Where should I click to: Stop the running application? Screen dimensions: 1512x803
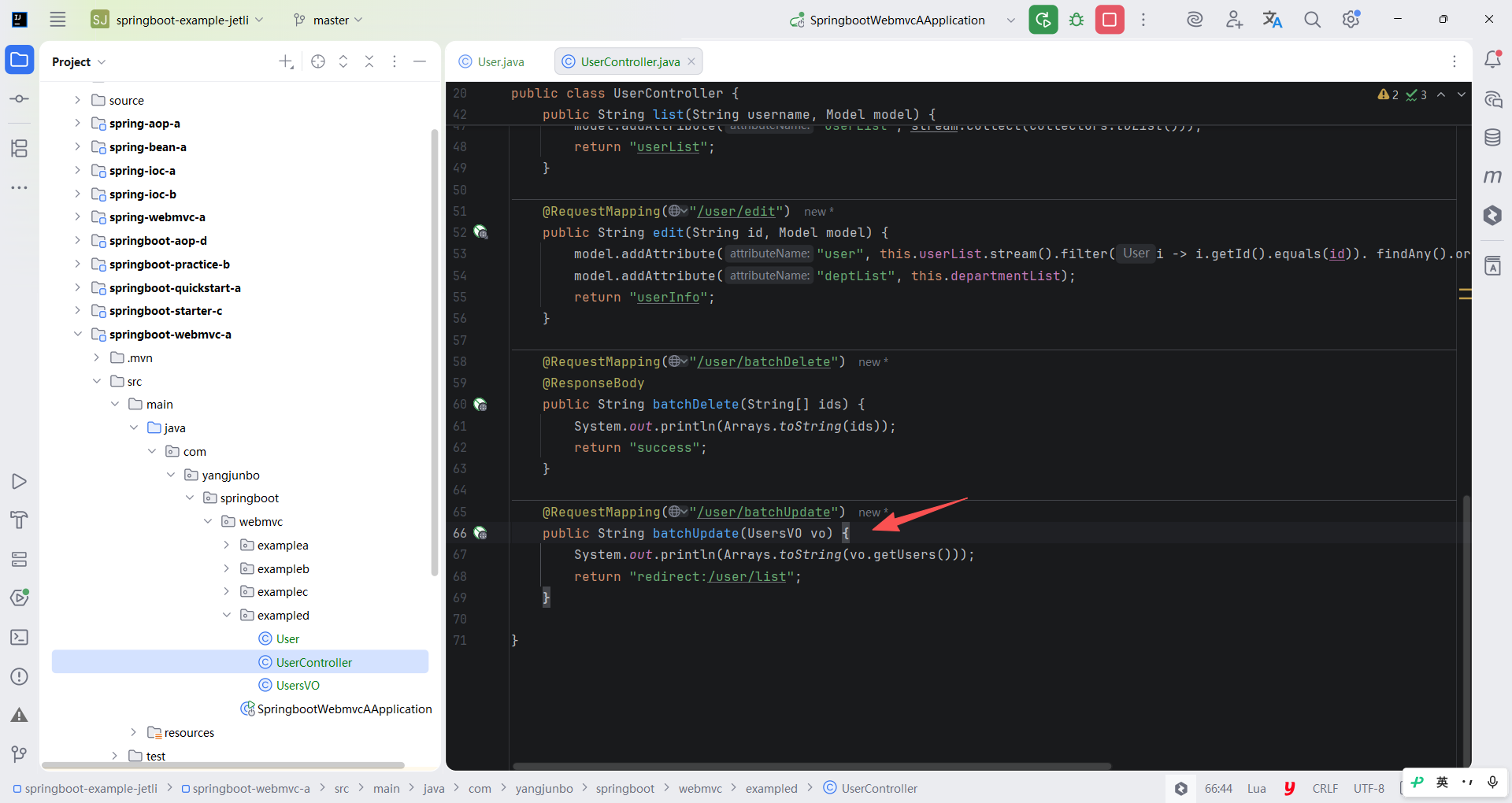pos(1110,20)
